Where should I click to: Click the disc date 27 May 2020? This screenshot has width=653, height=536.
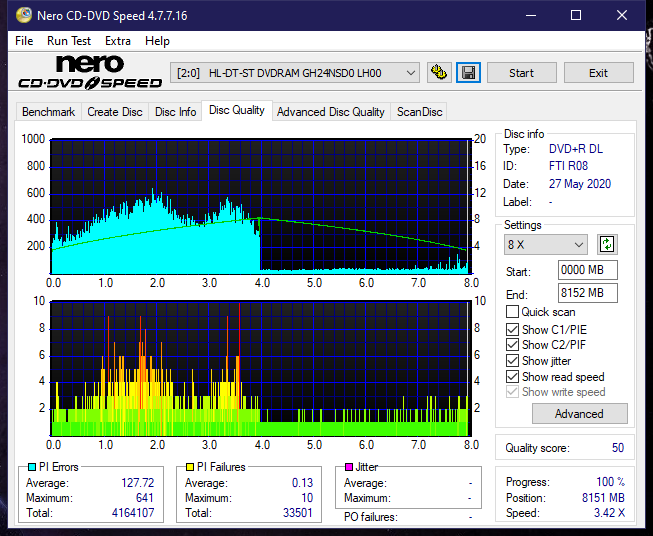point(580,184)
